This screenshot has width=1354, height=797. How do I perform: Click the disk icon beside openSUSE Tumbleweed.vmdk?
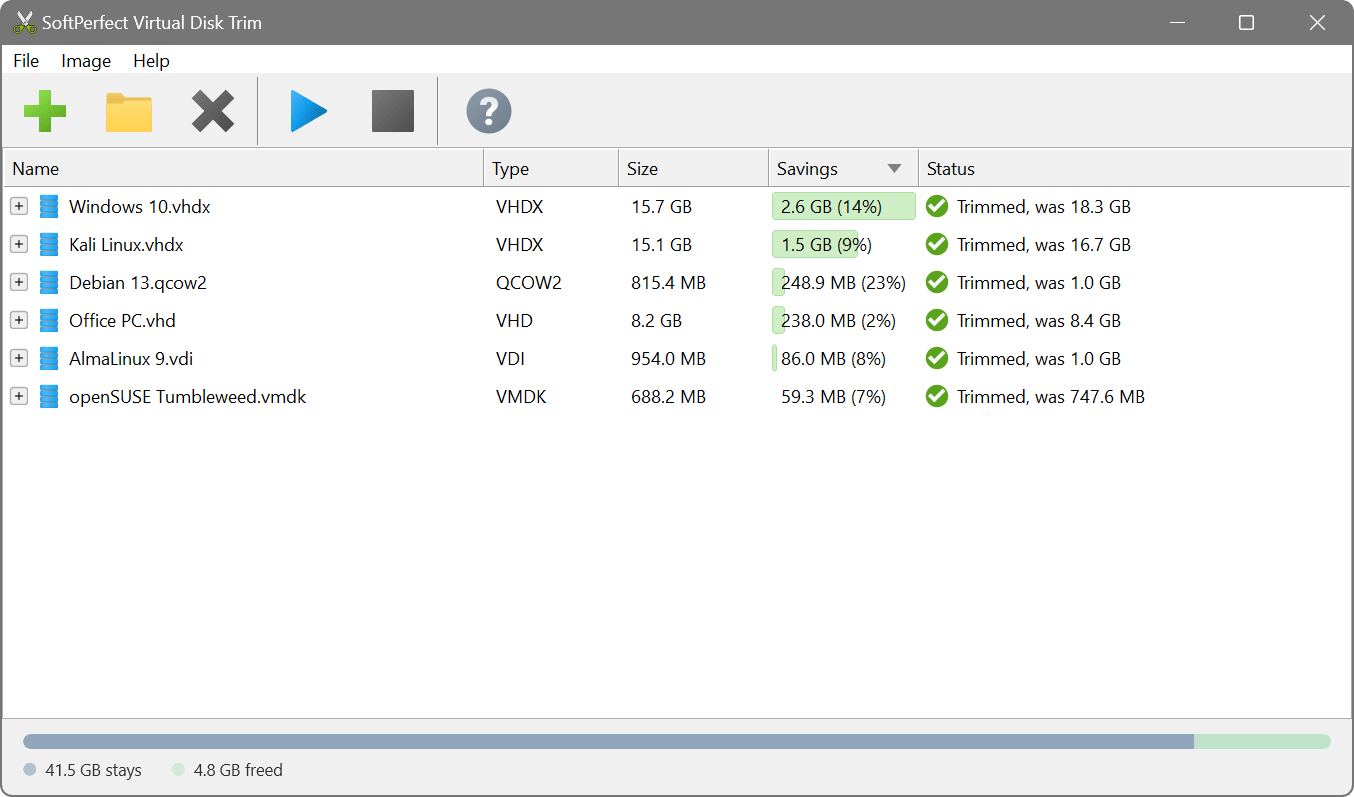pos(49,397)
